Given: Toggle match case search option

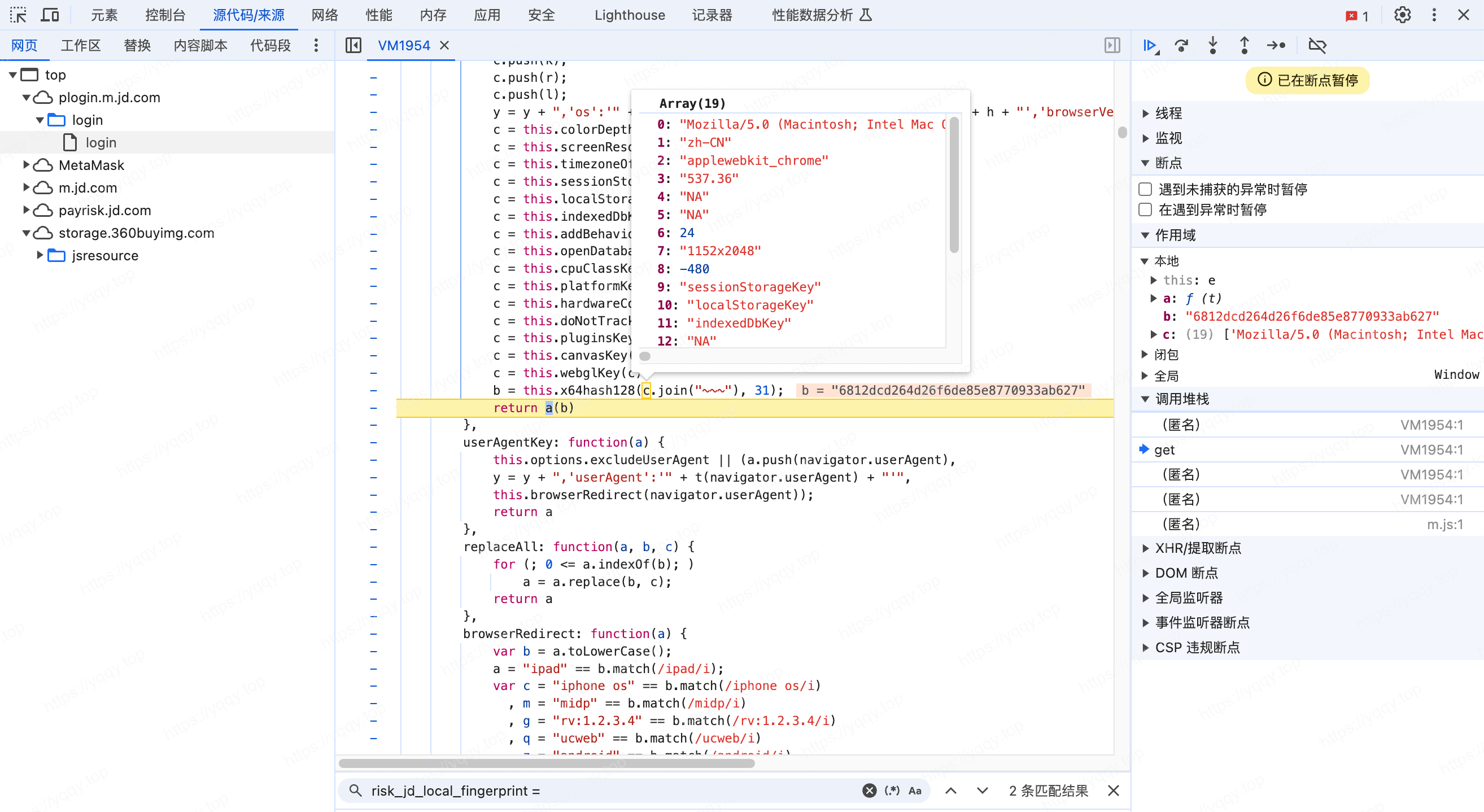Looking at the screenshot, I should tap(915, 791).
